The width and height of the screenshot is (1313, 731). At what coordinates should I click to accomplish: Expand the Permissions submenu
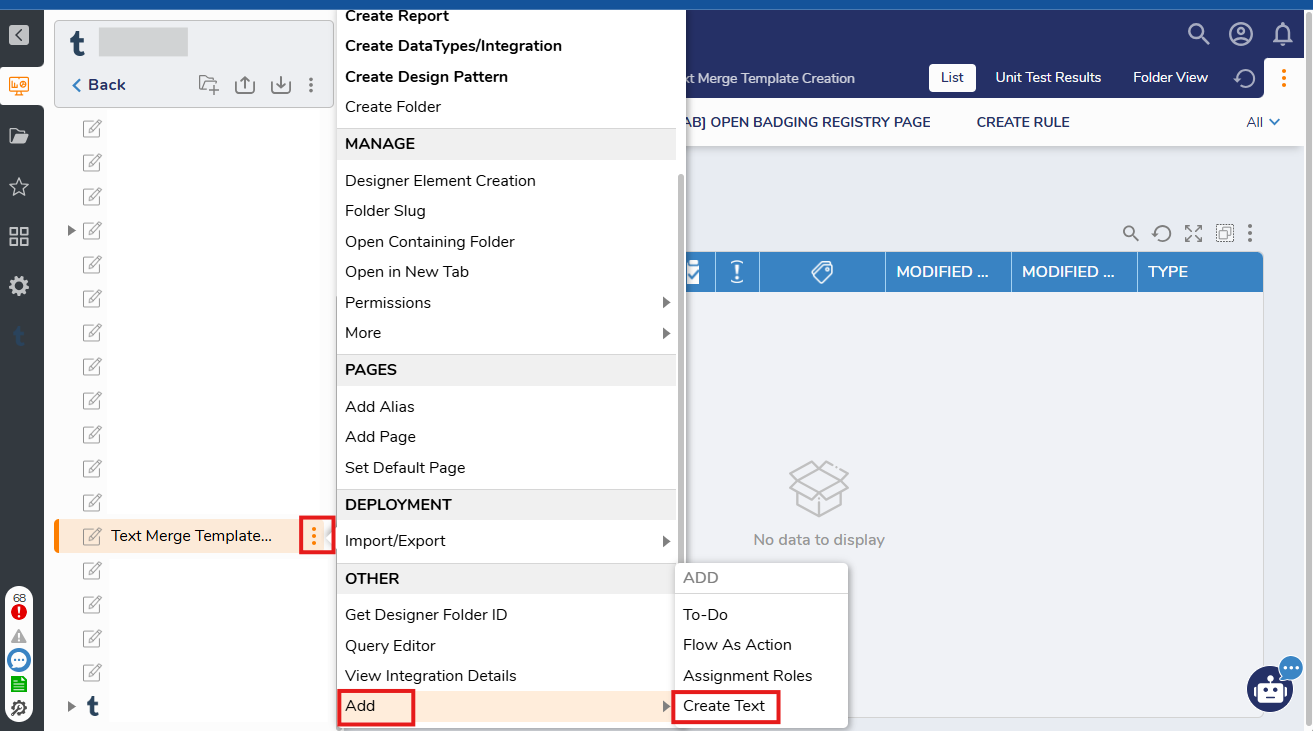click(507, 302)
